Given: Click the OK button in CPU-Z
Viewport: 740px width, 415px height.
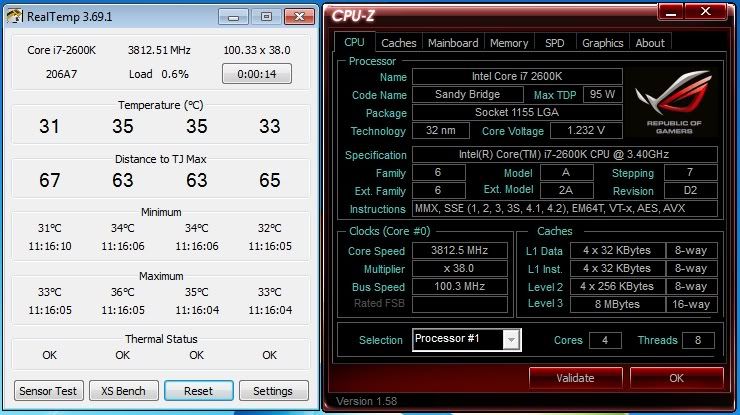Looking at the screenshot, I should point(677,378).
